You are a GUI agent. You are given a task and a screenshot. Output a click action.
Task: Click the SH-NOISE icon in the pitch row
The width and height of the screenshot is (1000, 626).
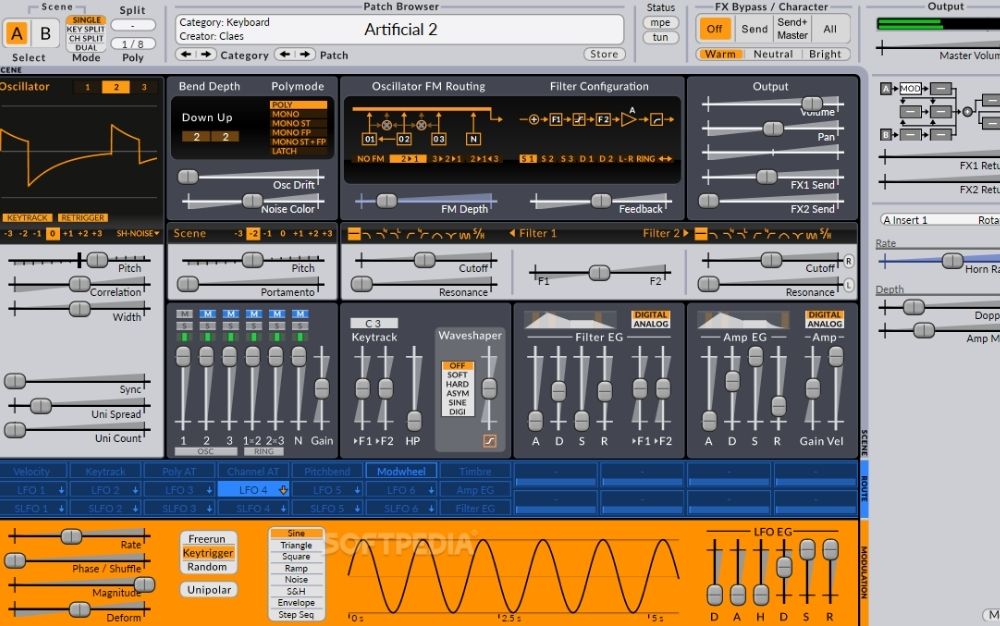pyautogui.click(x=137, y=233)
